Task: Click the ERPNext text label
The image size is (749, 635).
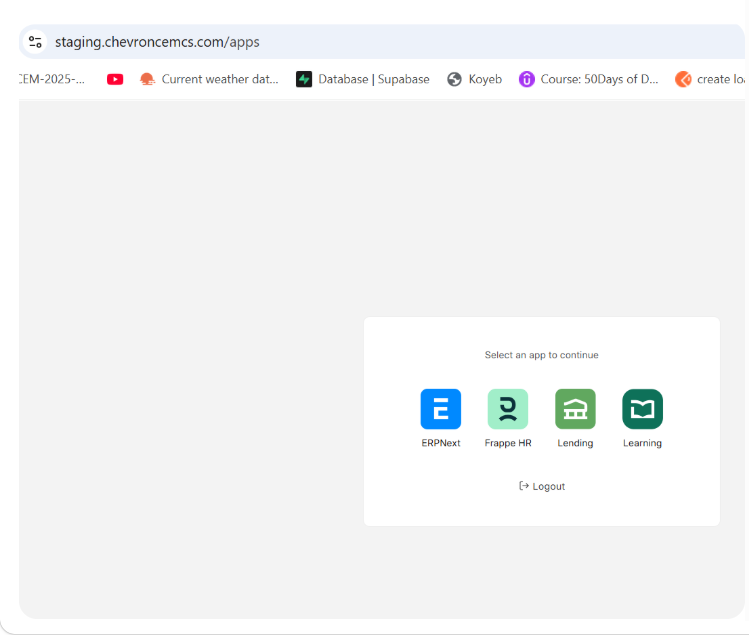Action: point(441,443)
